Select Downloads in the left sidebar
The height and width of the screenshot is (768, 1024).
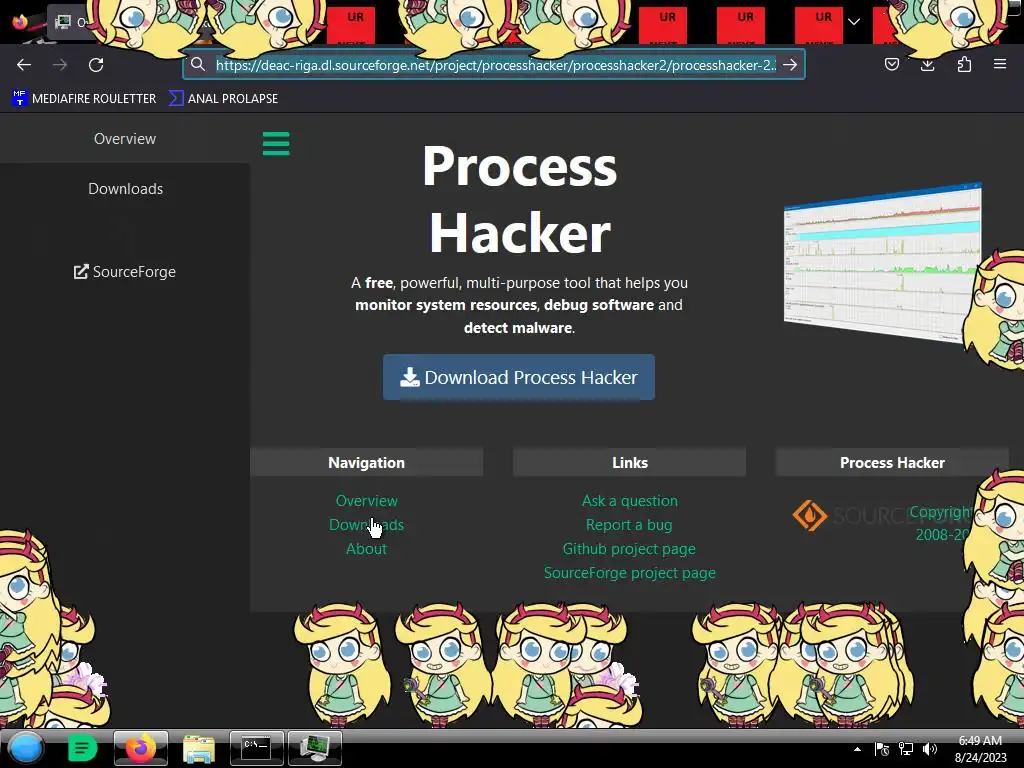tap(125, 189)
